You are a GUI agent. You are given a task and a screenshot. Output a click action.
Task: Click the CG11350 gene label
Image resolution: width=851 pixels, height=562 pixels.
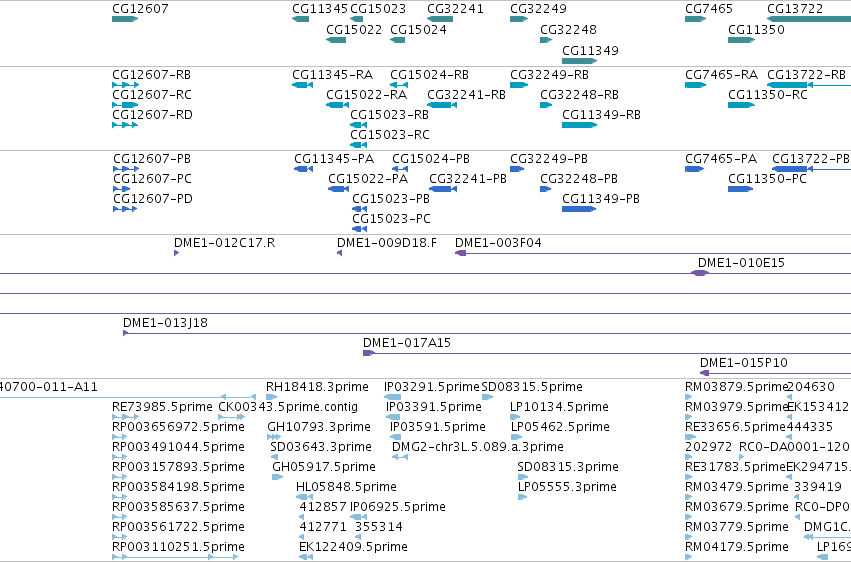756,30
